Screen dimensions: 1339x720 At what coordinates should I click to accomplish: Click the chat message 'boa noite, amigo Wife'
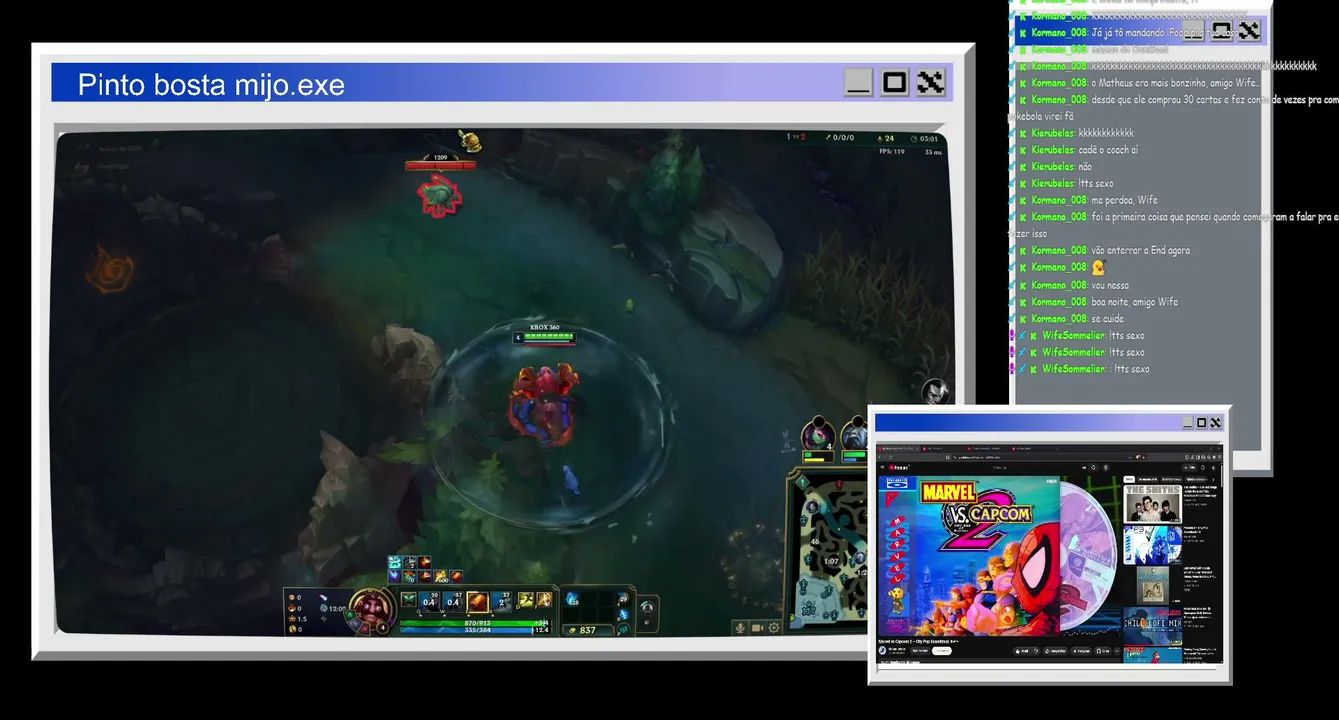[1135, 302]
